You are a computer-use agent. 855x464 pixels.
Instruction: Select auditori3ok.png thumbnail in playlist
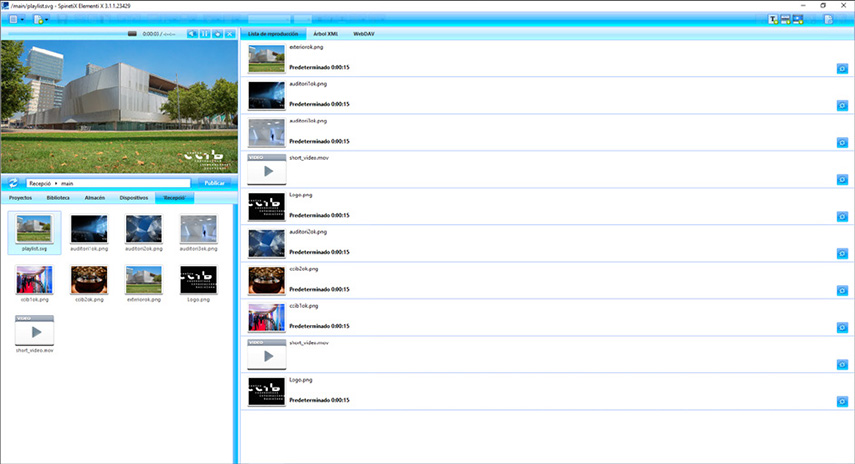267,132
